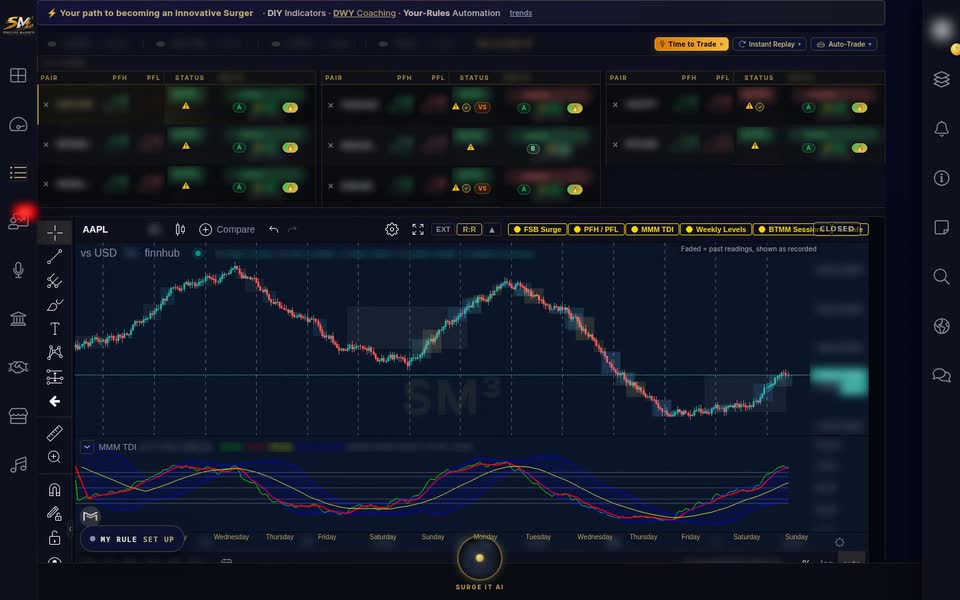Select the crosshair cursor chart tool
This screenshot has height=600, width=960.
point(54,233)
